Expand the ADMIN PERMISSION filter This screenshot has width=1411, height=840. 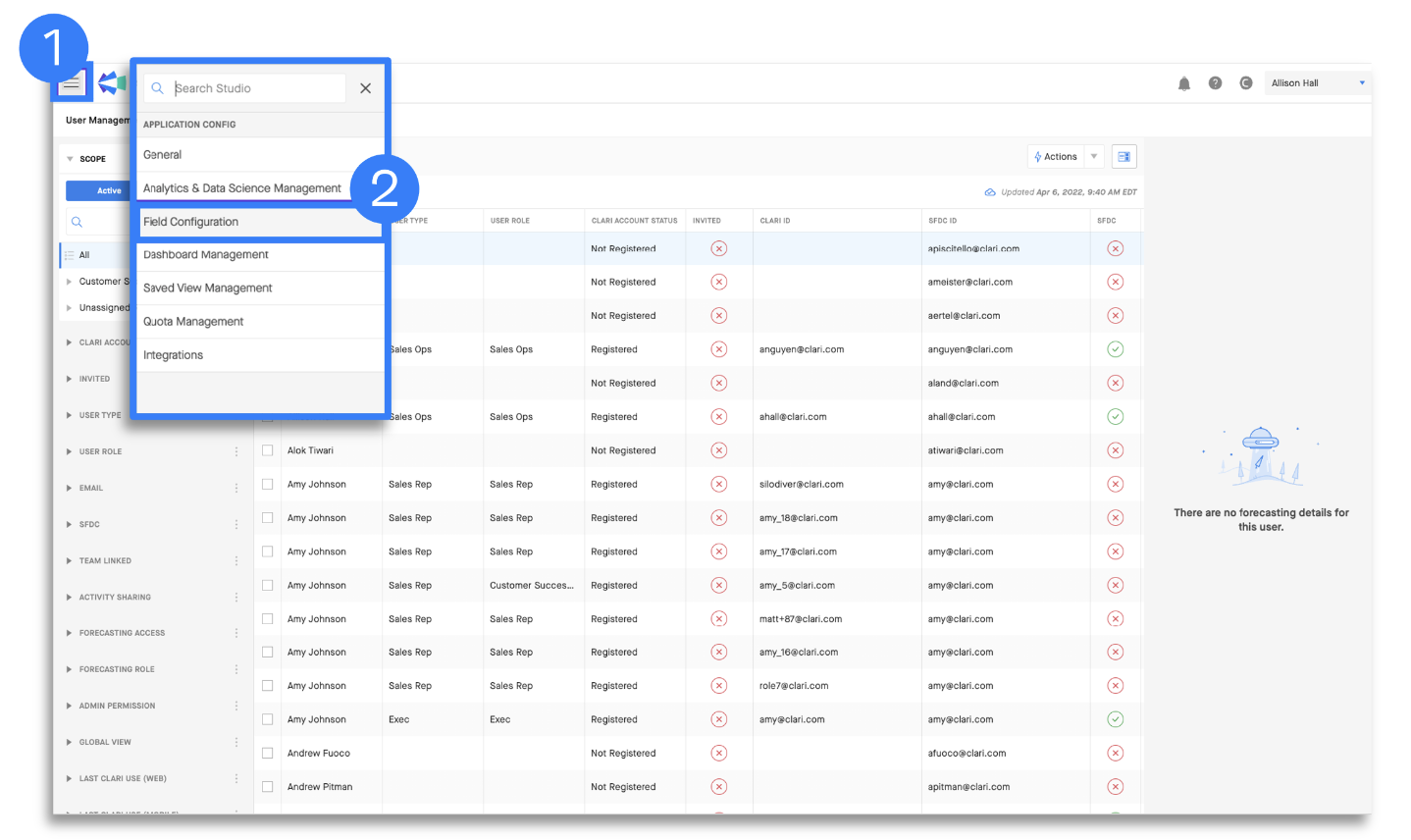[x=69, y=706]
